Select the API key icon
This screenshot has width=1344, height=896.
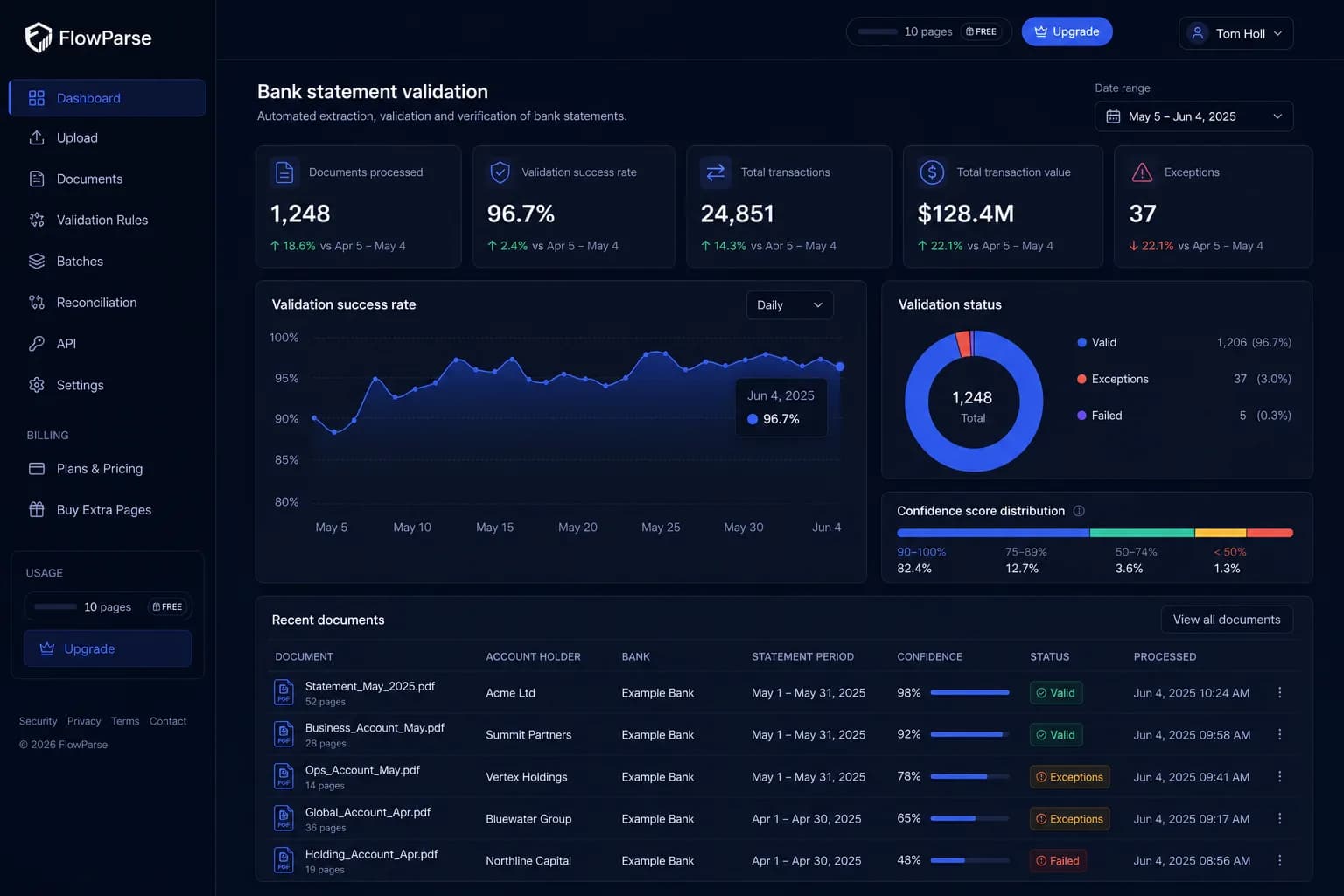tap(37, 343)
